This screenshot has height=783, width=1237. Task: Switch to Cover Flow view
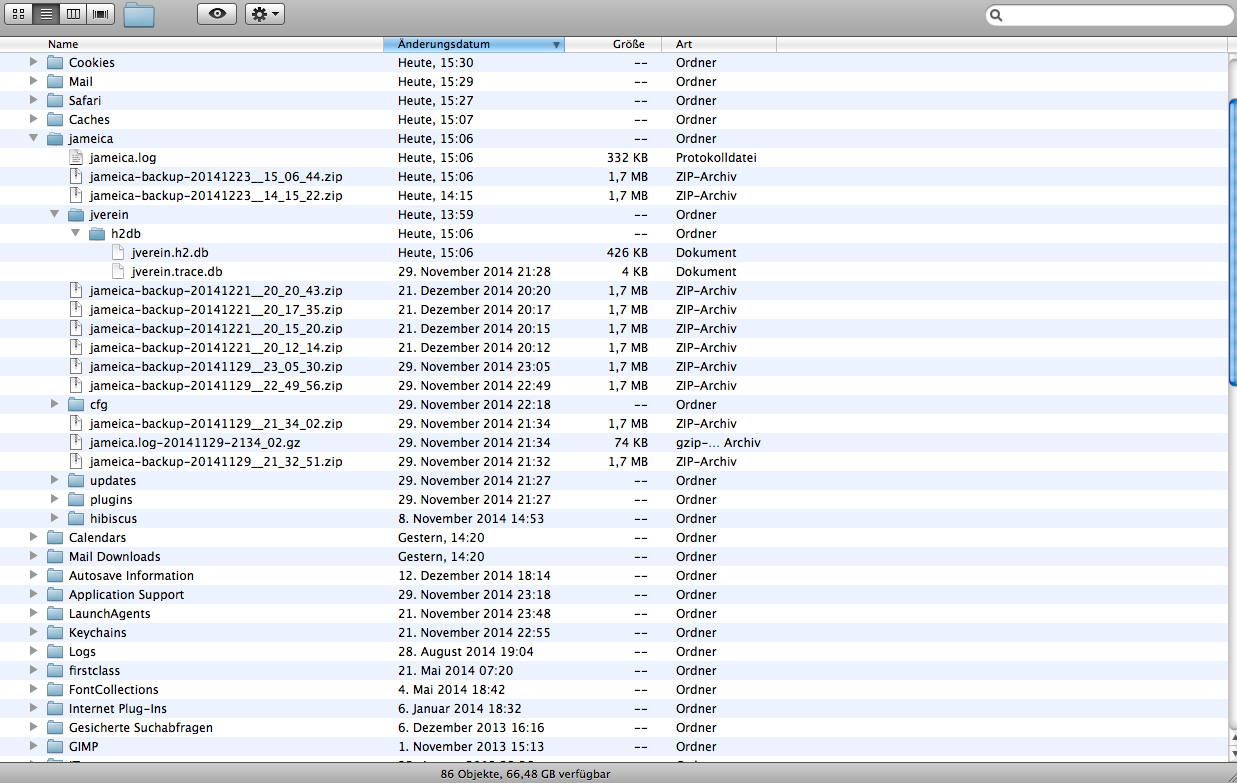pyautogui.click(x=101, y=14)
